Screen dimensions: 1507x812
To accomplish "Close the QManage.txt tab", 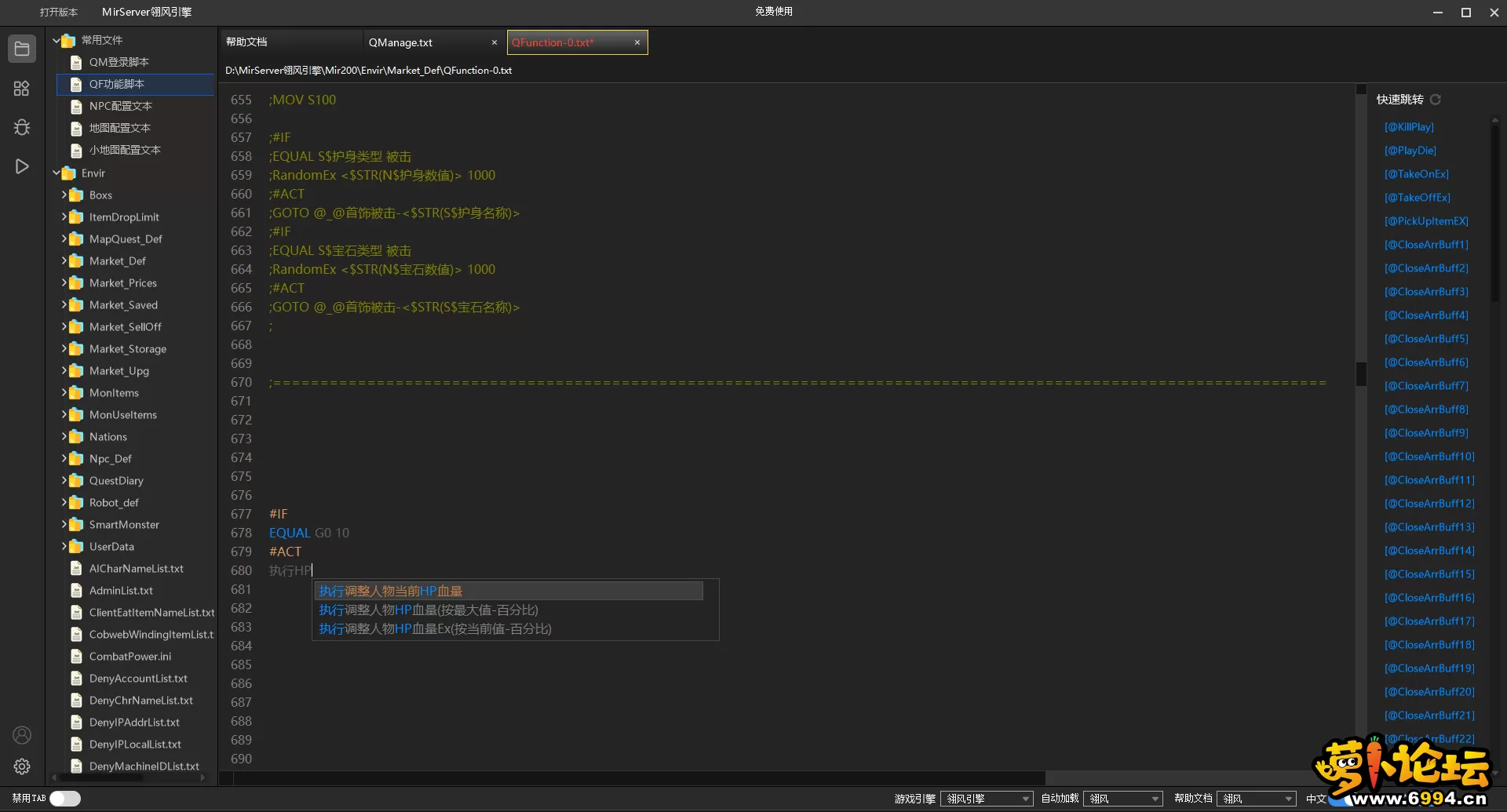I will tap(494, 42).
